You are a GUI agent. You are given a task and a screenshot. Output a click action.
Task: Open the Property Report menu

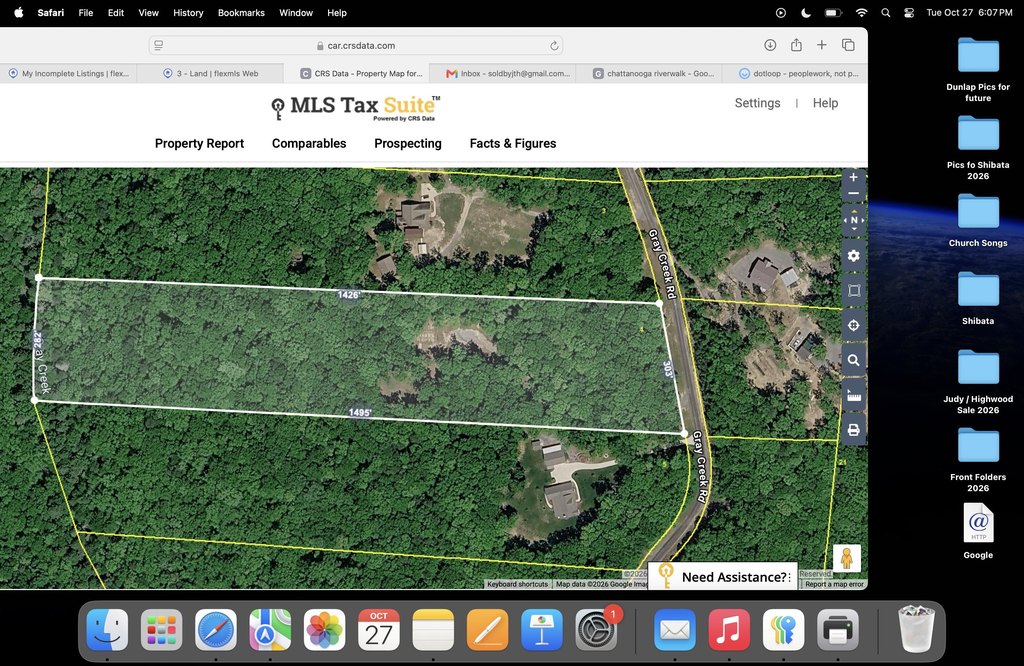(199, 144)
